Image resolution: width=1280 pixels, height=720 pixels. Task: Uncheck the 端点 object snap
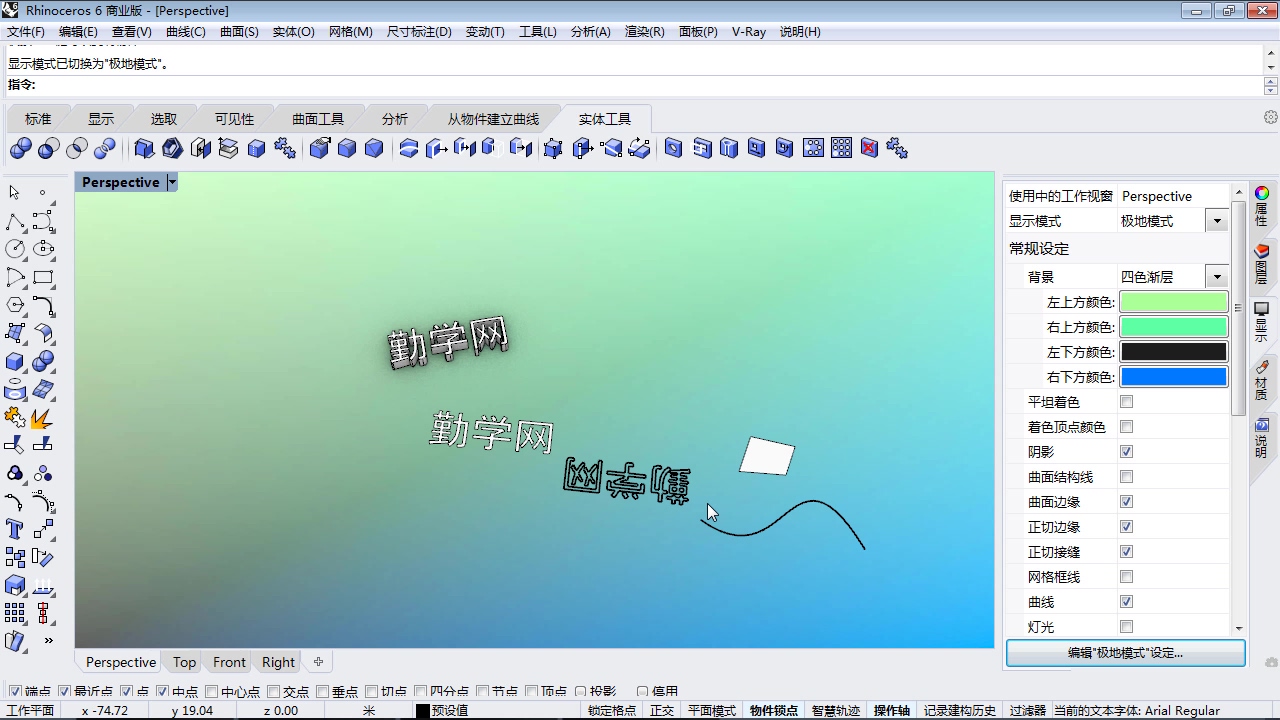pos(15,691)
